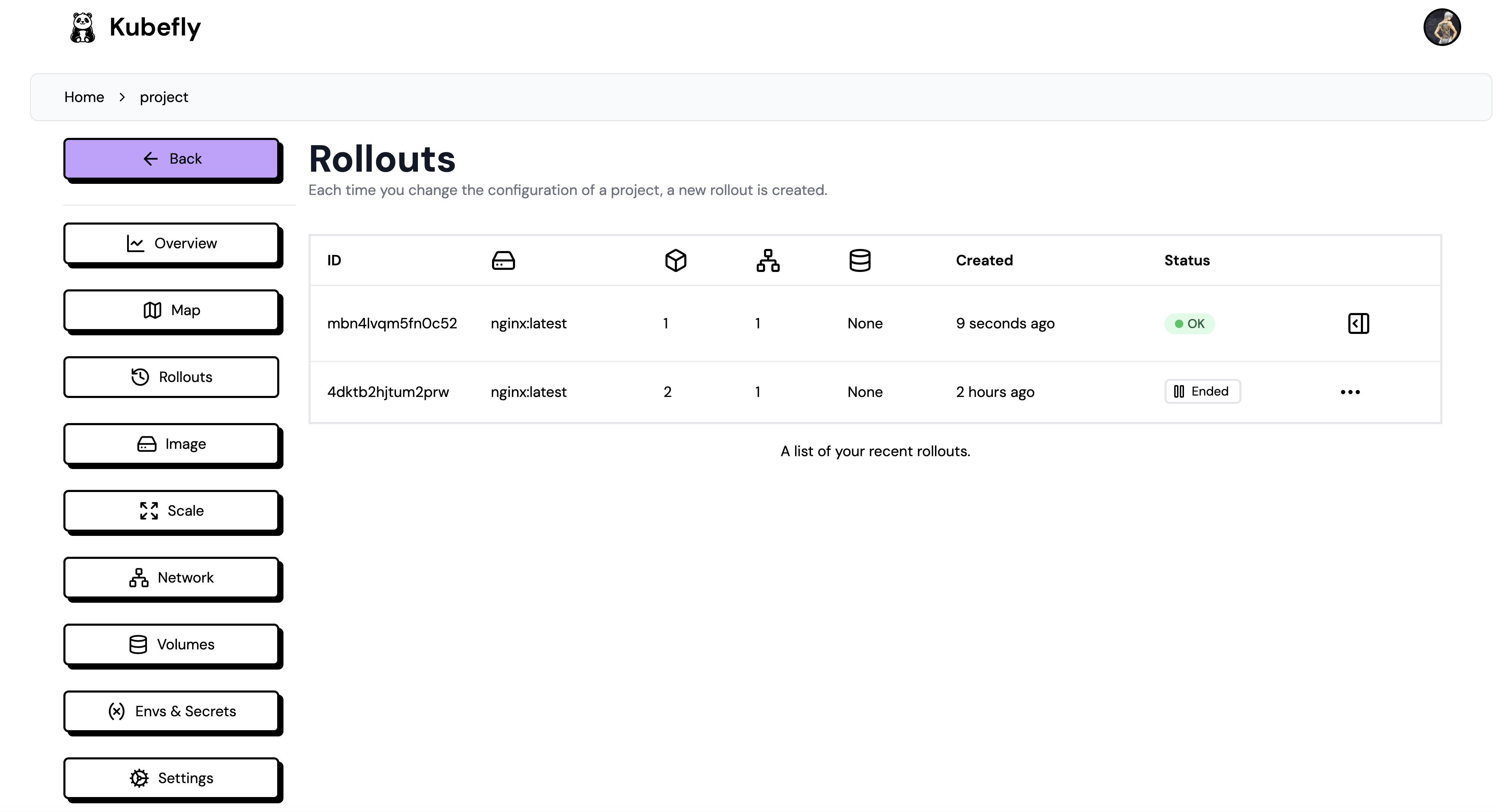The height and width of the screenshot is (812, 1496).
Task: Open the Overview section
Action: tap(171, 243)
